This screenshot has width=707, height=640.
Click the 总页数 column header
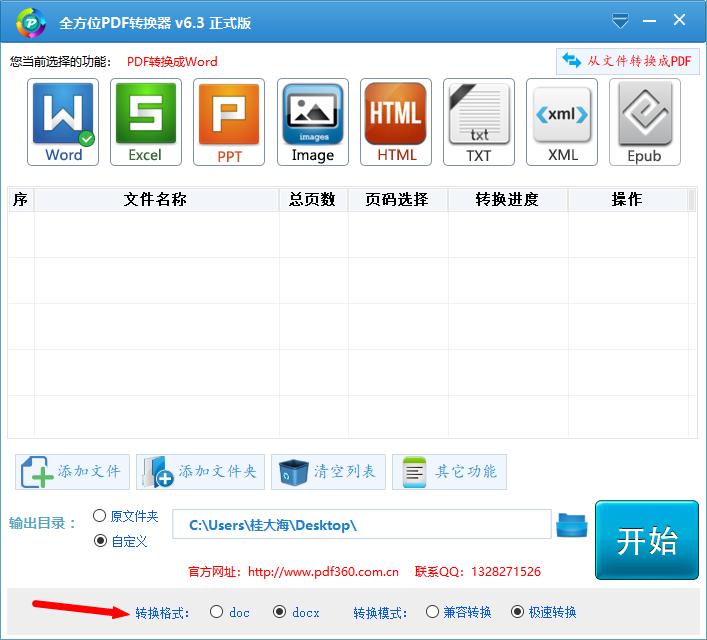tap(312, 199)
